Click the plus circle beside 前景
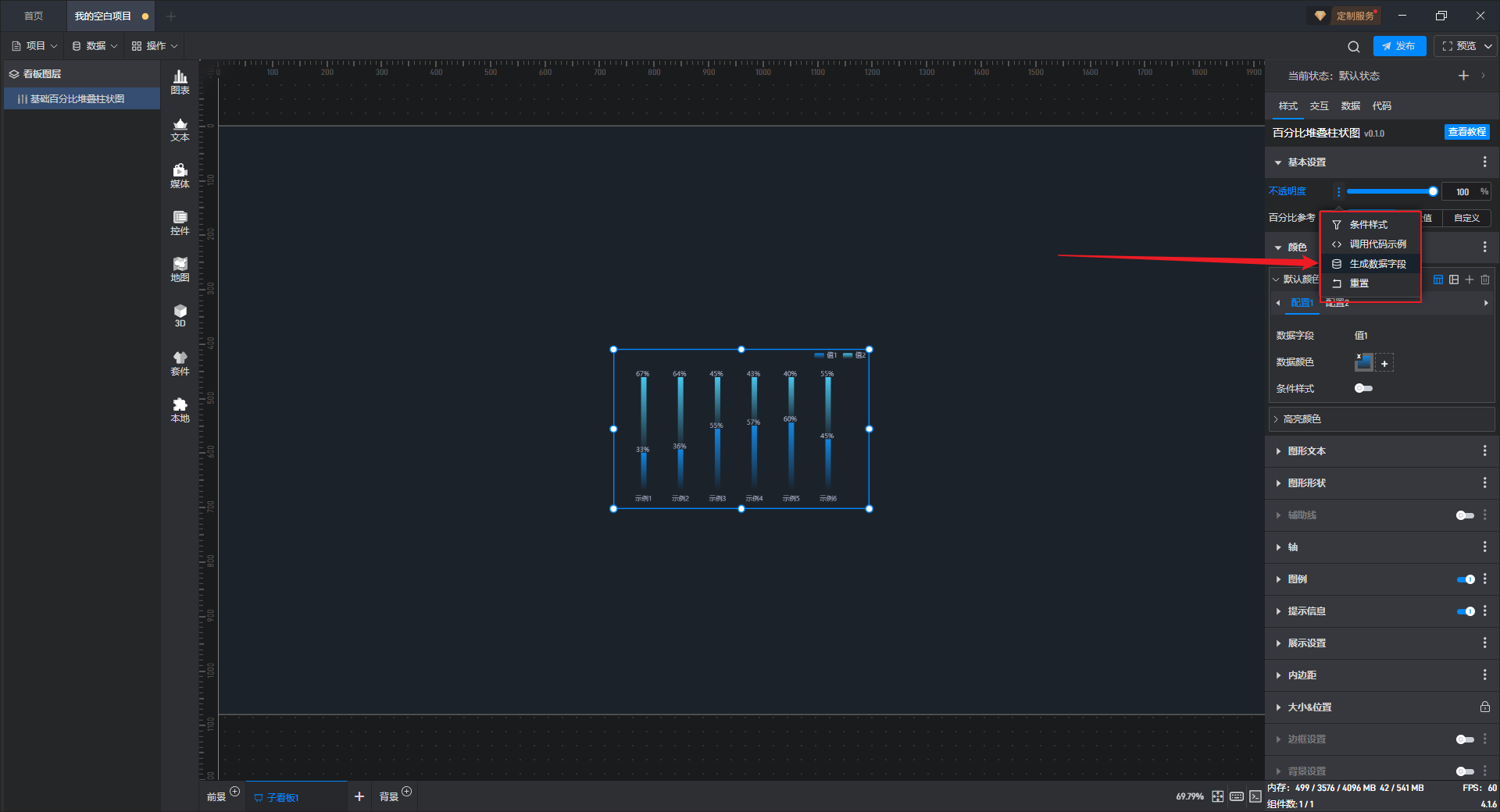The height and width of the screenshot is (812, 1500). click(x=234, y=792)
